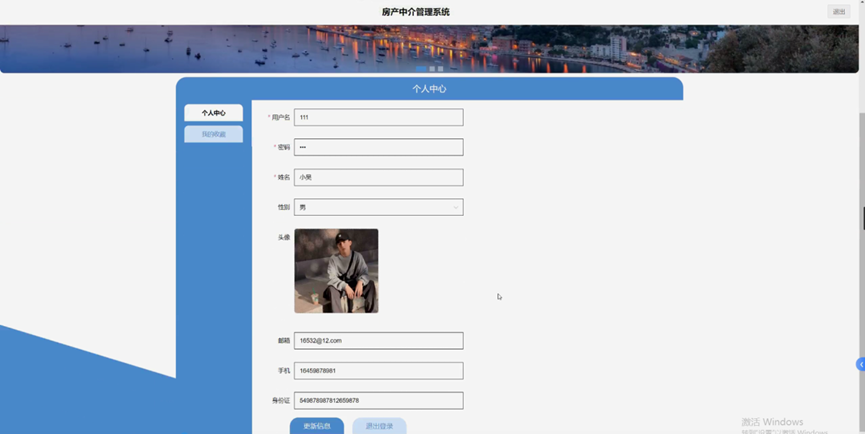865x434 pixels.
Task: Select the second banner carousel indicator
Action: coord(432,69)
